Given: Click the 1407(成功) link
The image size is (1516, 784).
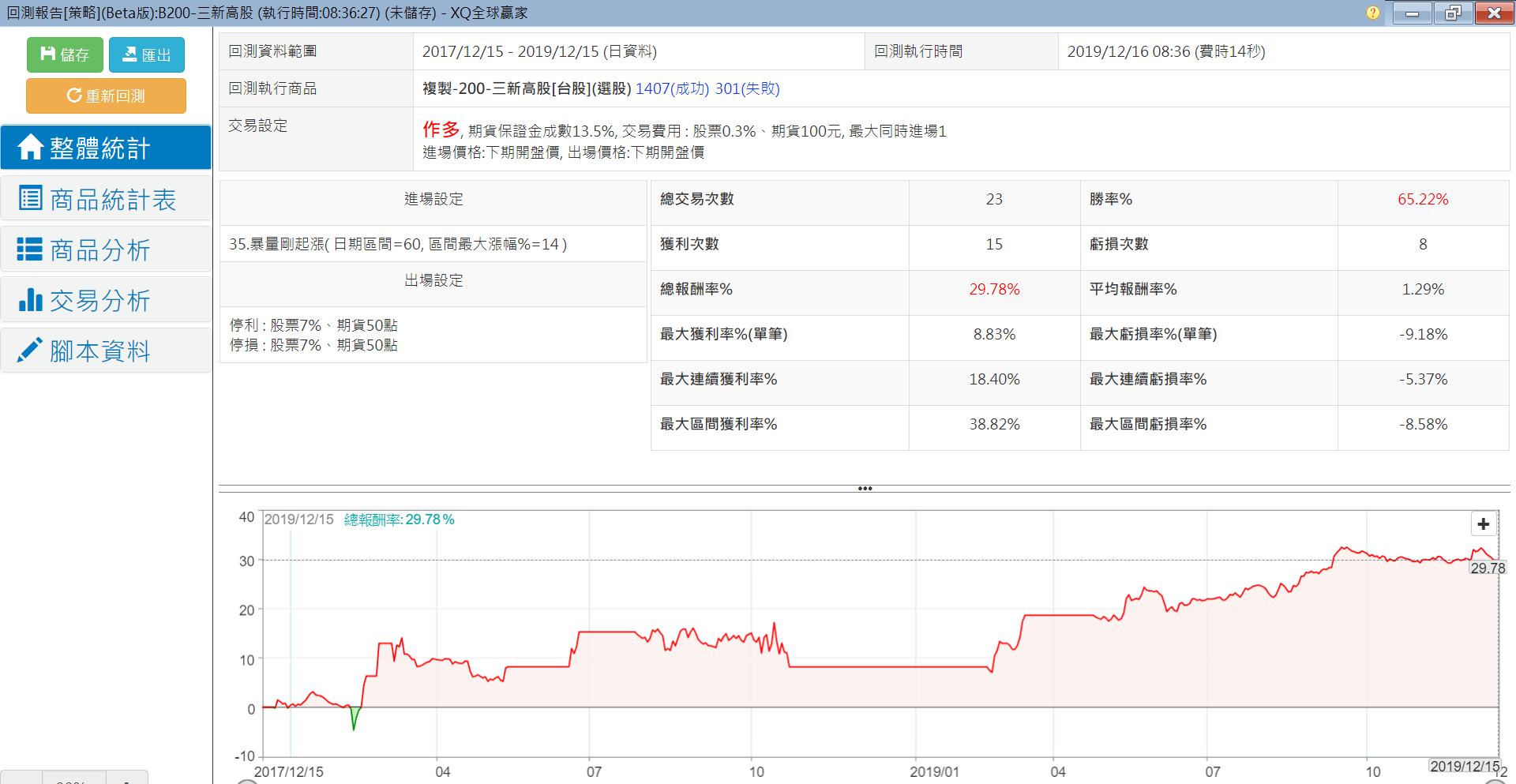Looking at the screenshot, I should pyautogui.click(x=672, y=88).
